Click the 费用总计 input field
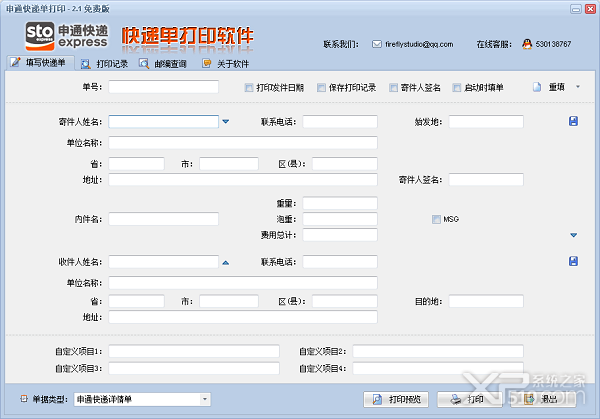This screenshot has height=419, width=600. [340, 235]
